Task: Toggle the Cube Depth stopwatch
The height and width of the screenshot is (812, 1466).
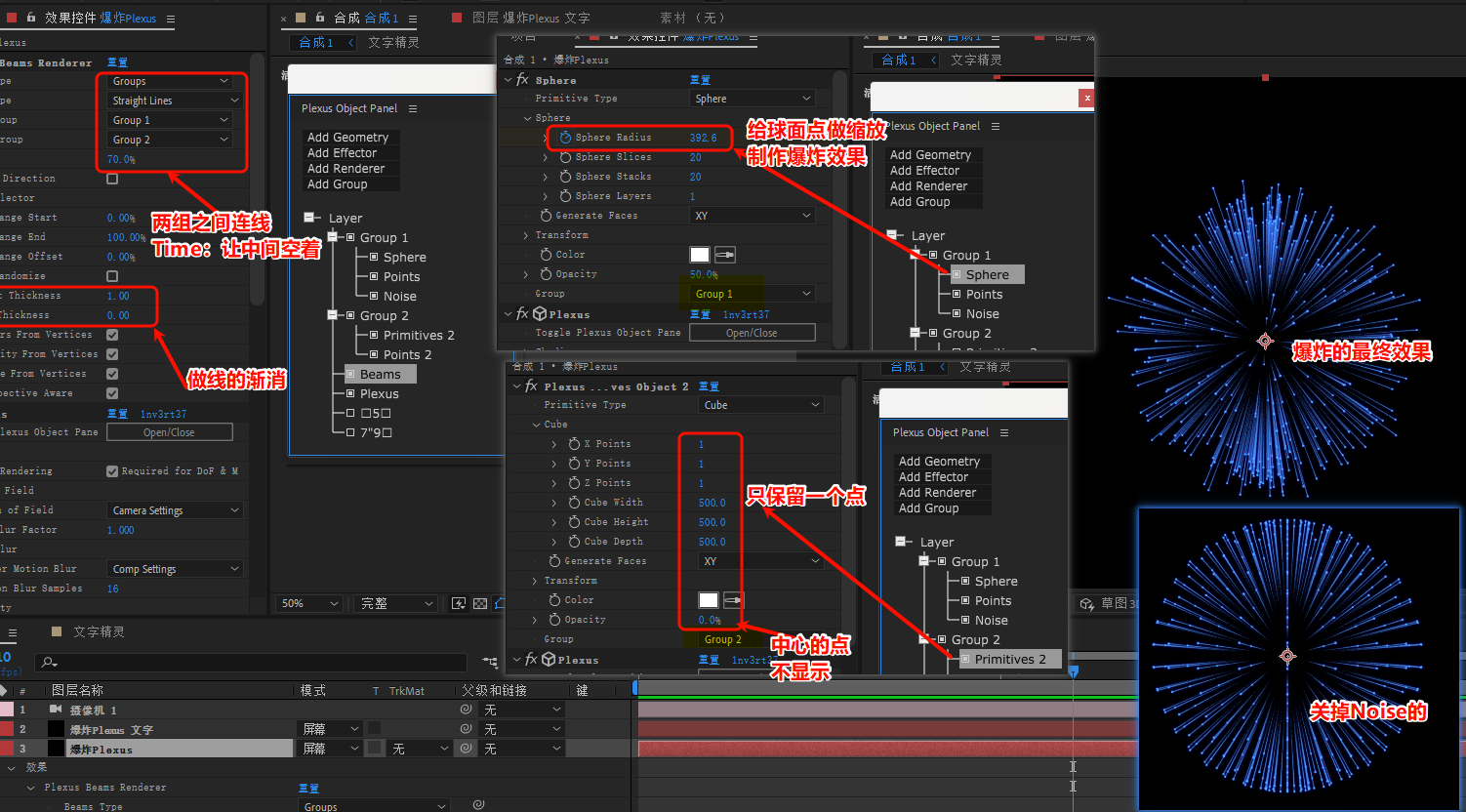Action: pos(574,542)
